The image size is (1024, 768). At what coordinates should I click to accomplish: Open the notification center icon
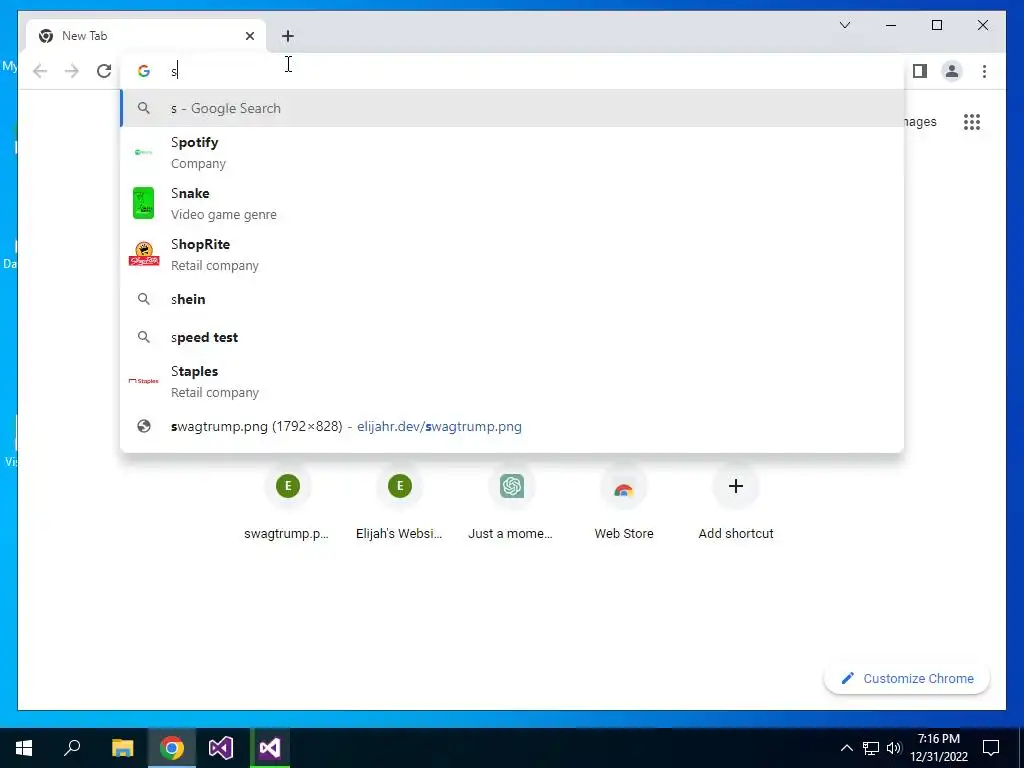click(x=991, y=748)
